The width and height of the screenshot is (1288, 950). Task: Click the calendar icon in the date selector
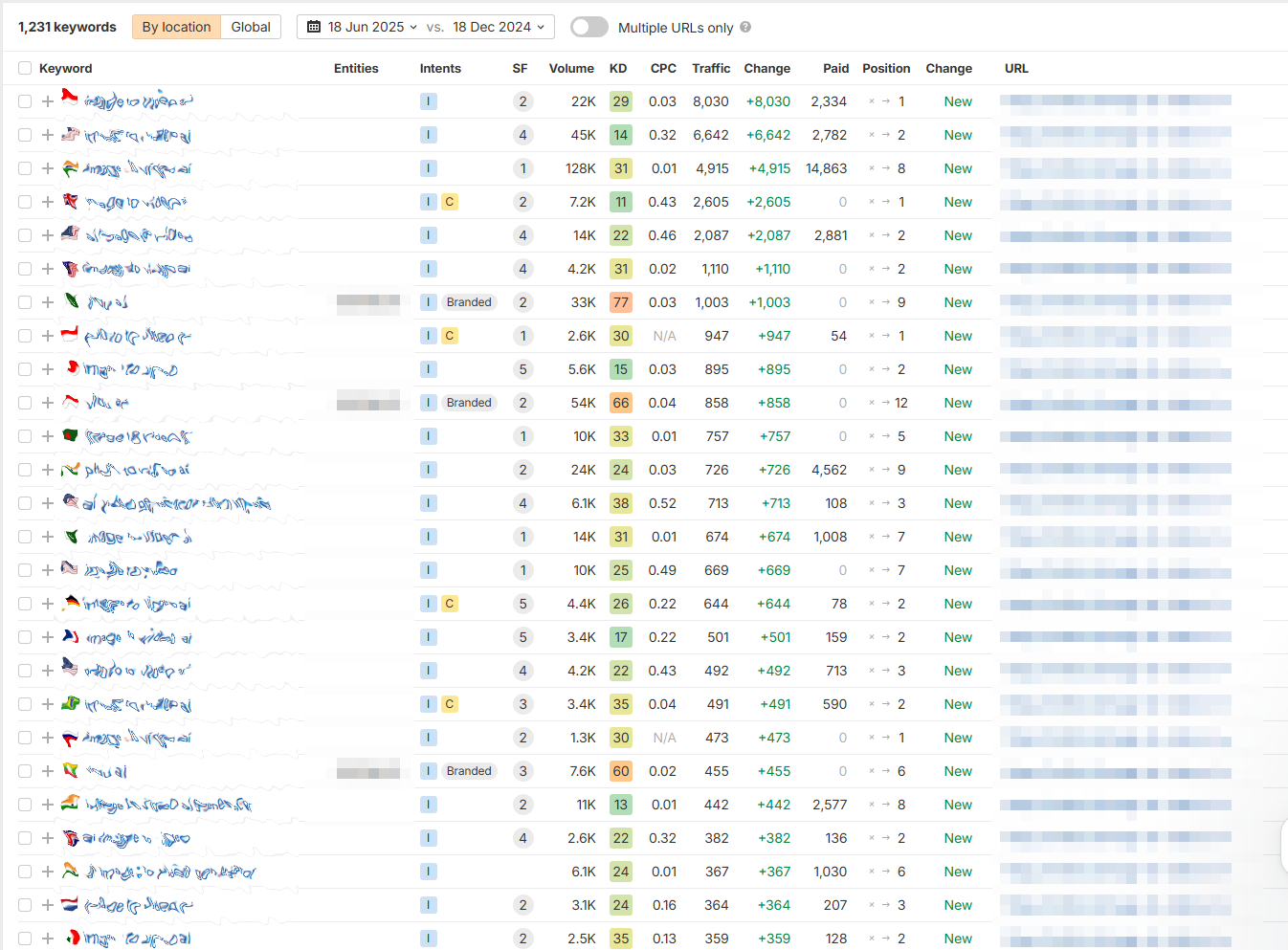tap(314, 27)
